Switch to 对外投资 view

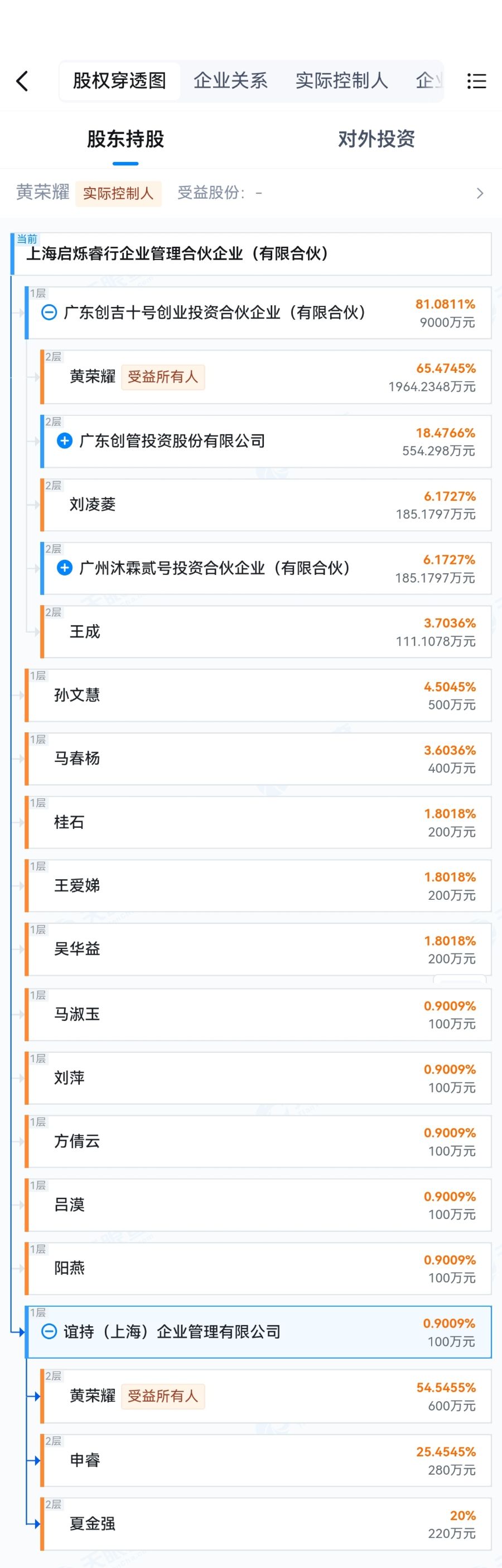pos(376,140)
